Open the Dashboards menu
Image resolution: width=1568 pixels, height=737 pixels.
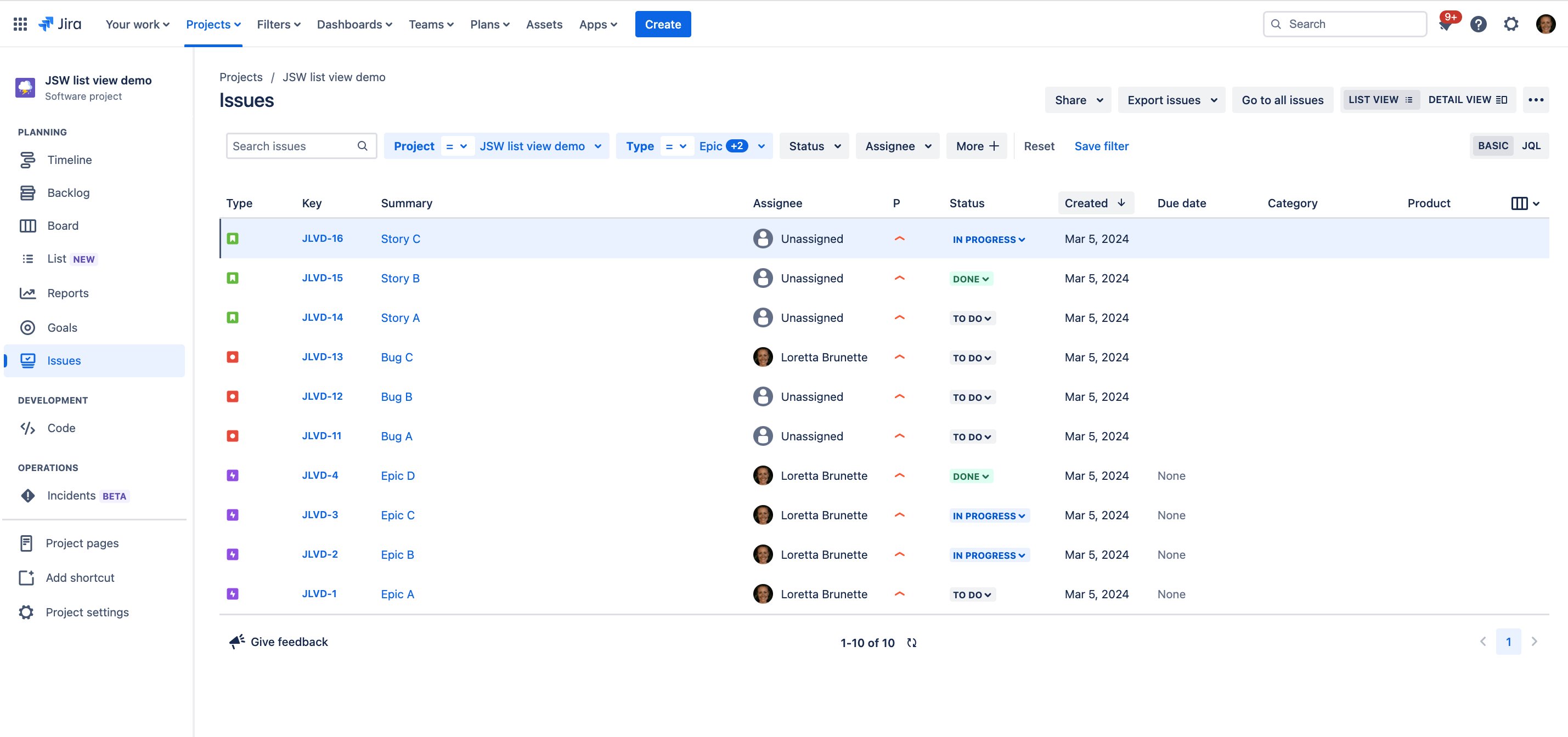[354, 24]
